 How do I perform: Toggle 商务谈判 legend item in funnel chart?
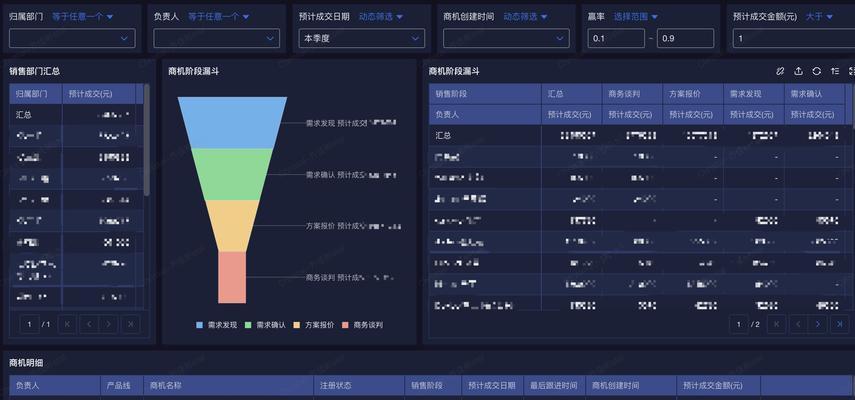point(363,325)
